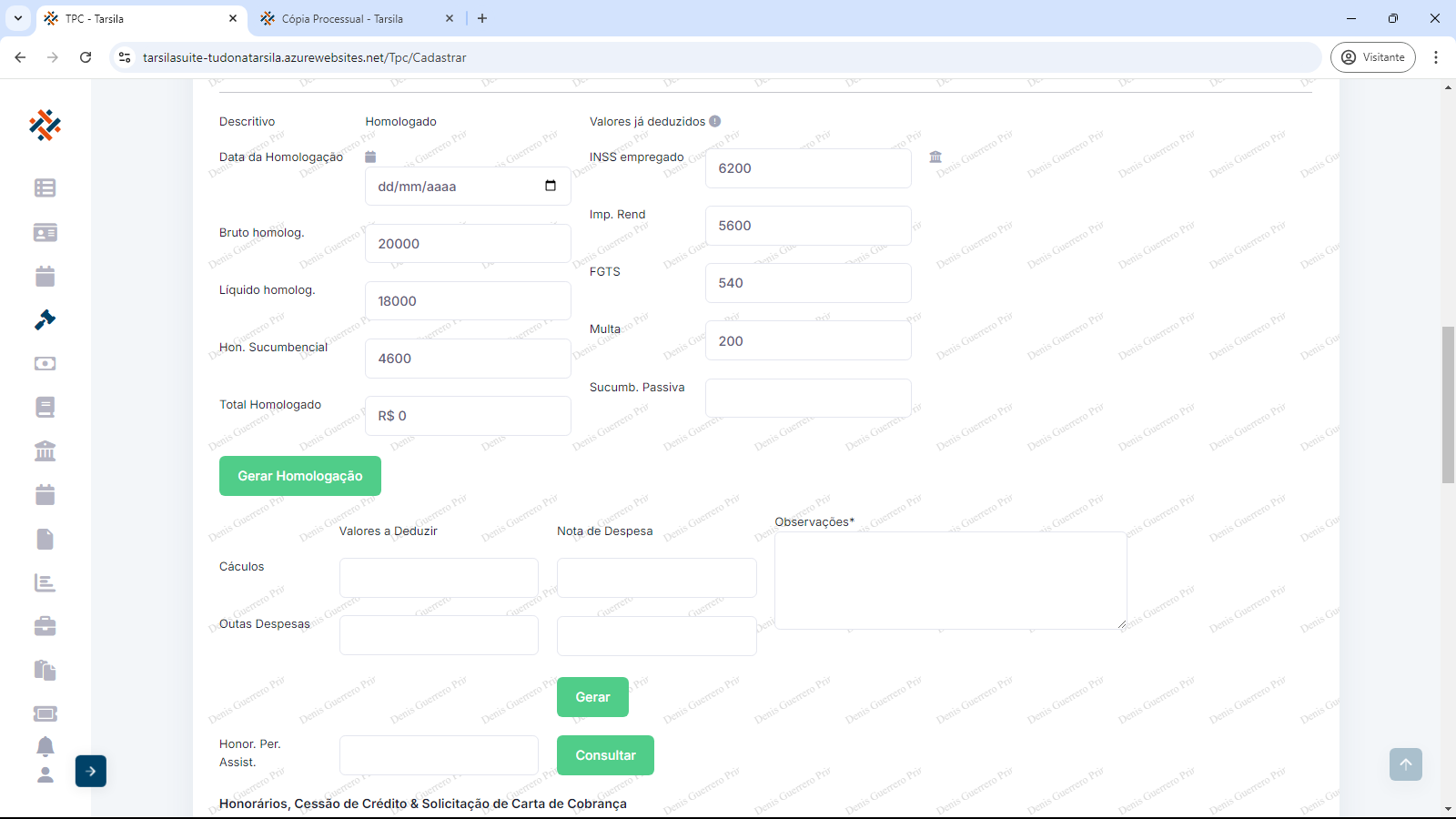The height and width of the screenshot is (819, 1456).
Task: Click the Observações text area
Action: point(950,581)
